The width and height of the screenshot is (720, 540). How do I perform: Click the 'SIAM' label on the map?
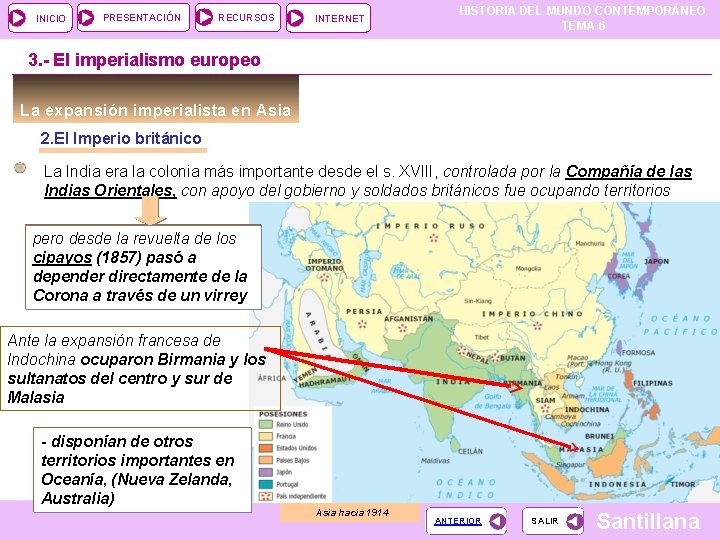546,400
